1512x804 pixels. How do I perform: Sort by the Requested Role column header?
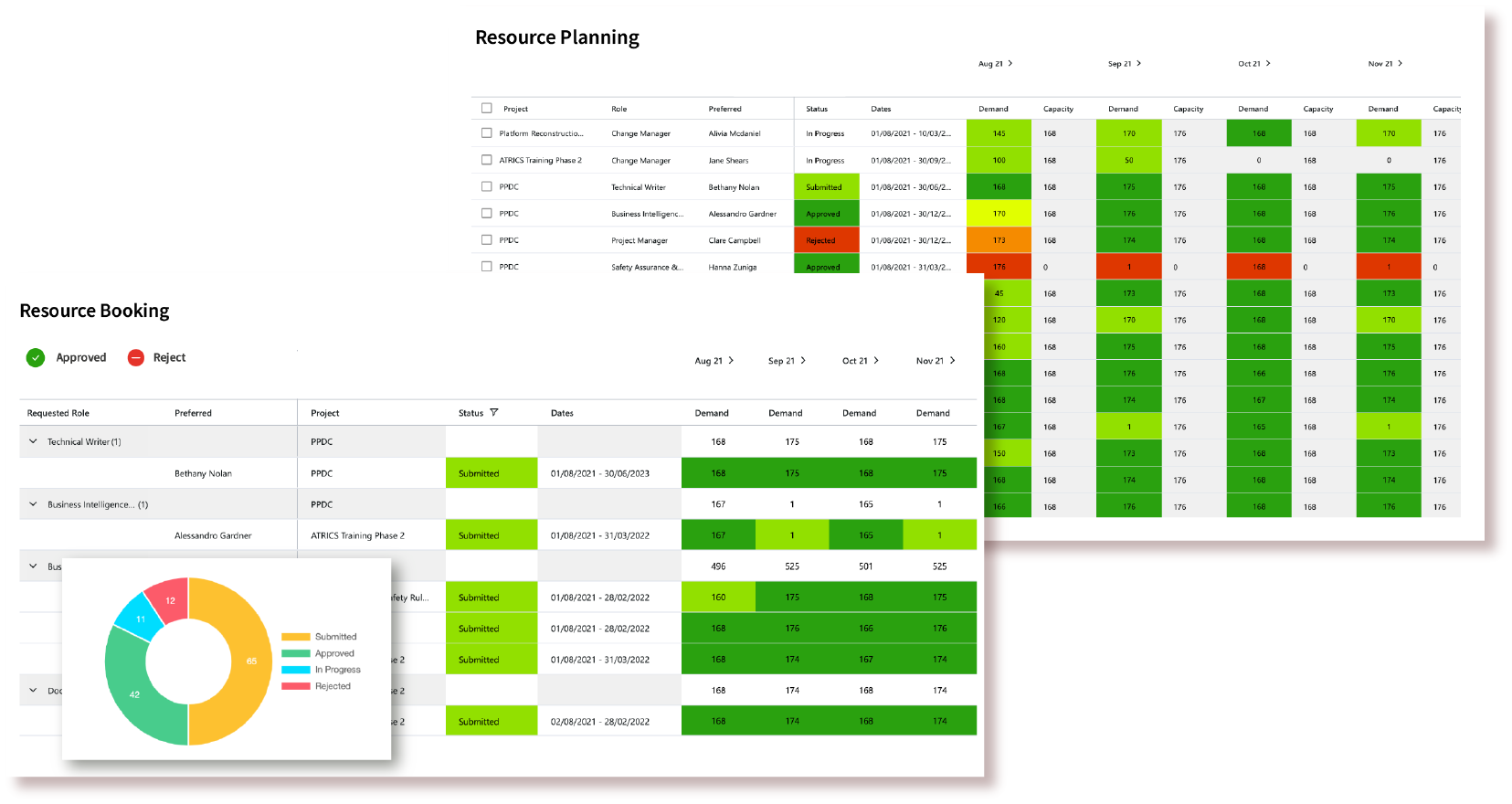click(x=58, y=414)
